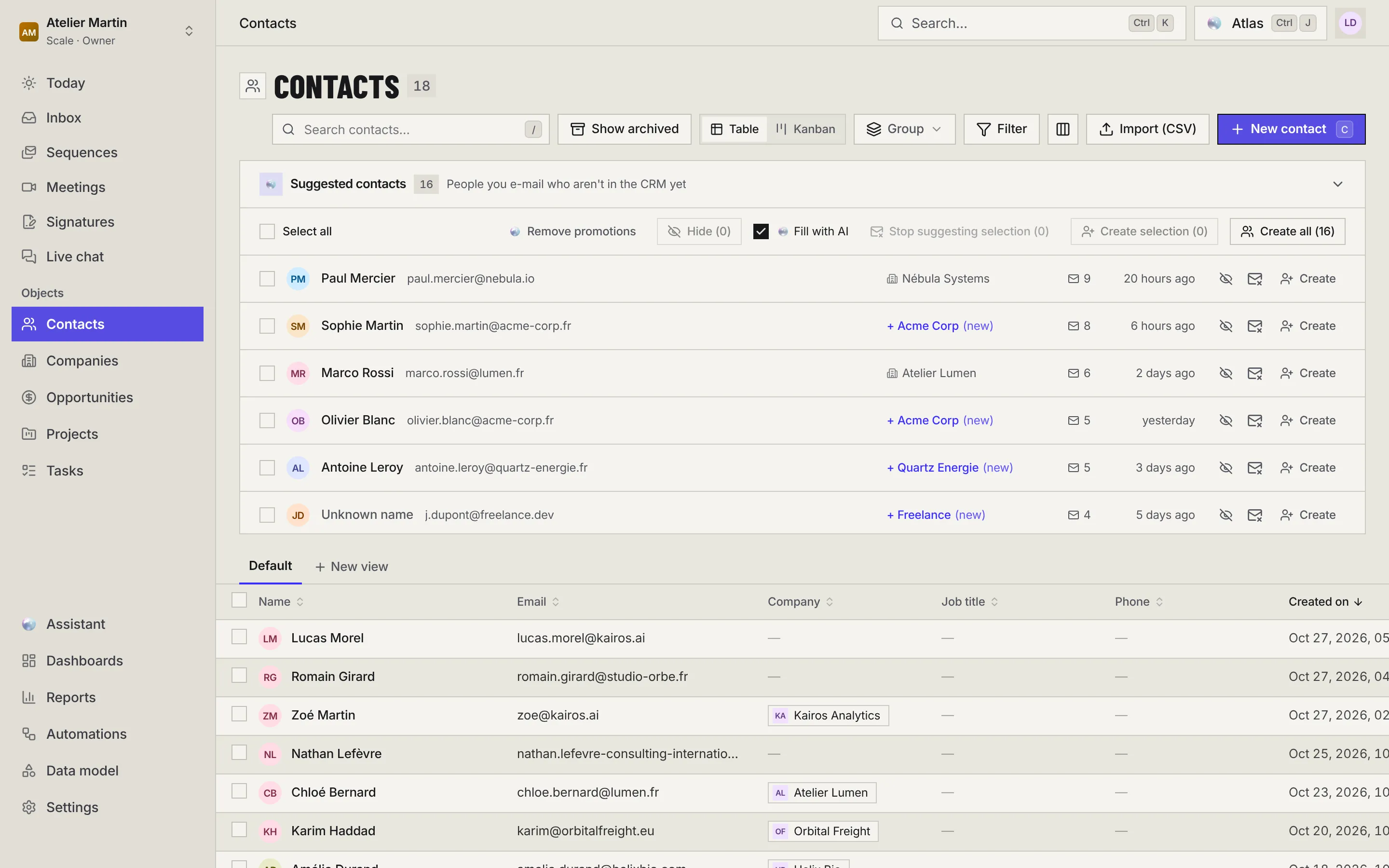Select the table header select-all checkbox
This screenshot has width=1389, height=868.
pos(239,600)
